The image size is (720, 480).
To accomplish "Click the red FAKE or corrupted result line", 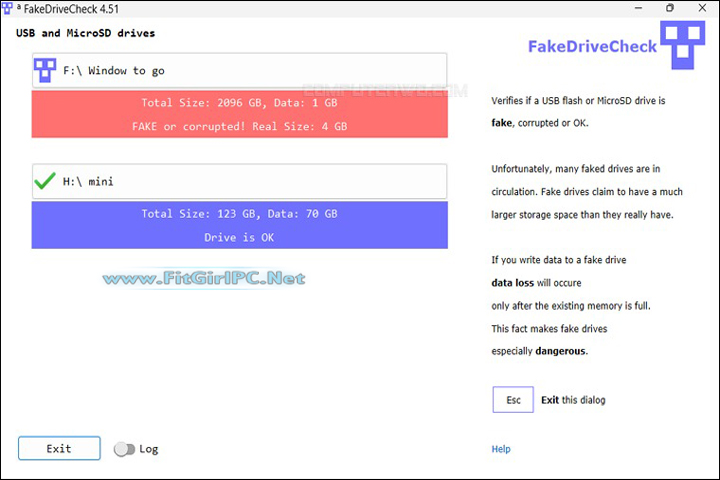I will (240, 127).
